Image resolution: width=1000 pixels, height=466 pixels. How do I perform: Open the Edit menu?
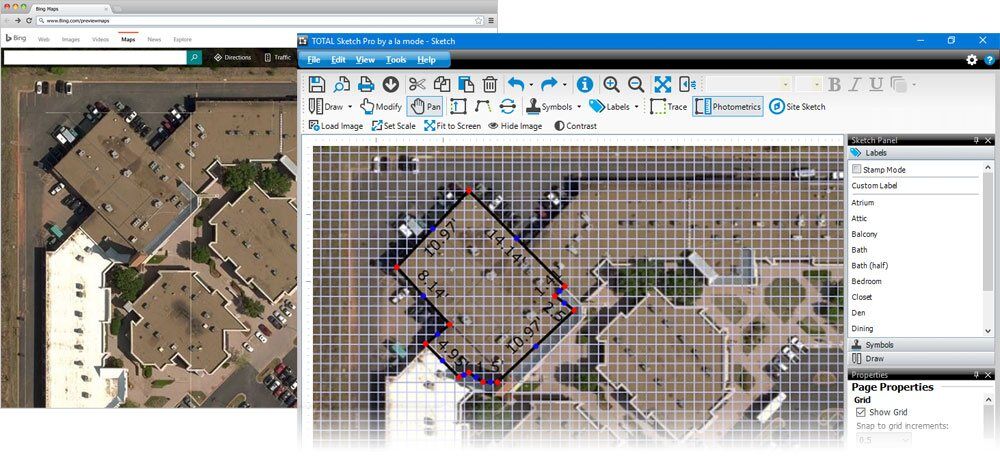[339, 60]
